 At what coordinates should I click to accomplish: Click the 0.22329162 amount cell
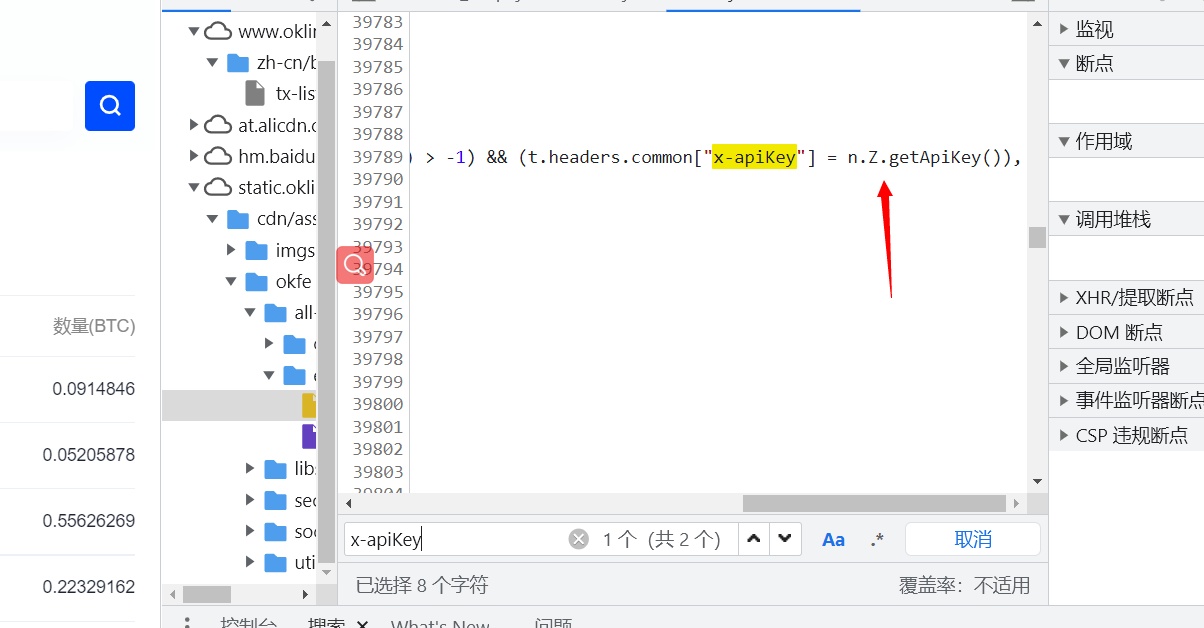point(89,587)
